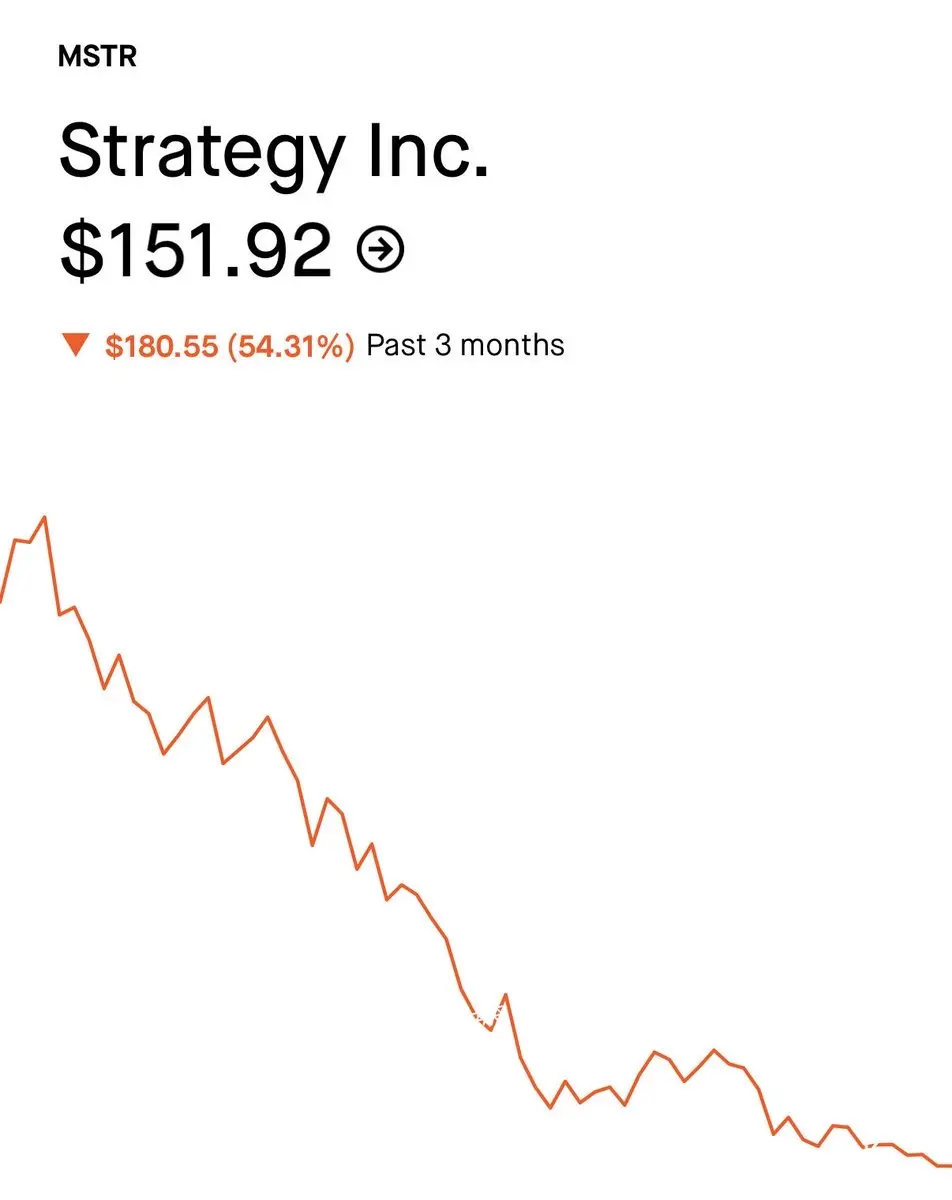This screenshot has height=1200, width=952.
Task: Open the circled arrow next to $151.92
Action: coord(381,250)
